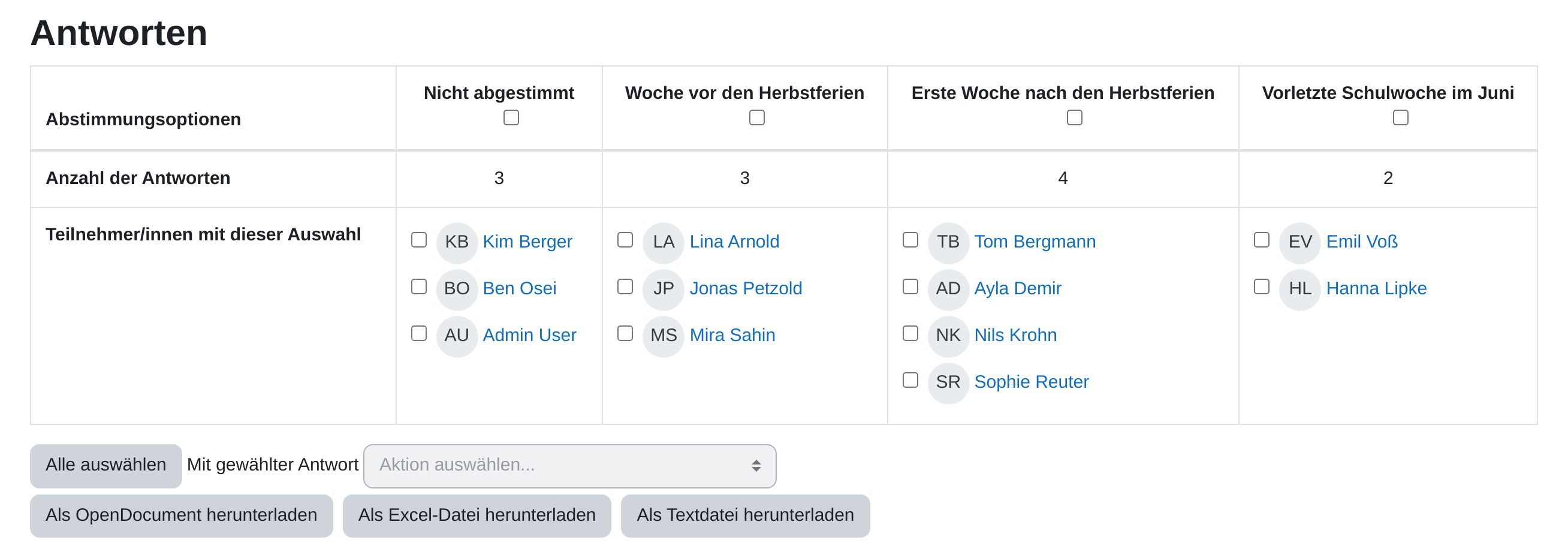Screen dimensions: 1568x549
Task: Check the box beside Admin User
Action: (419, 334)
